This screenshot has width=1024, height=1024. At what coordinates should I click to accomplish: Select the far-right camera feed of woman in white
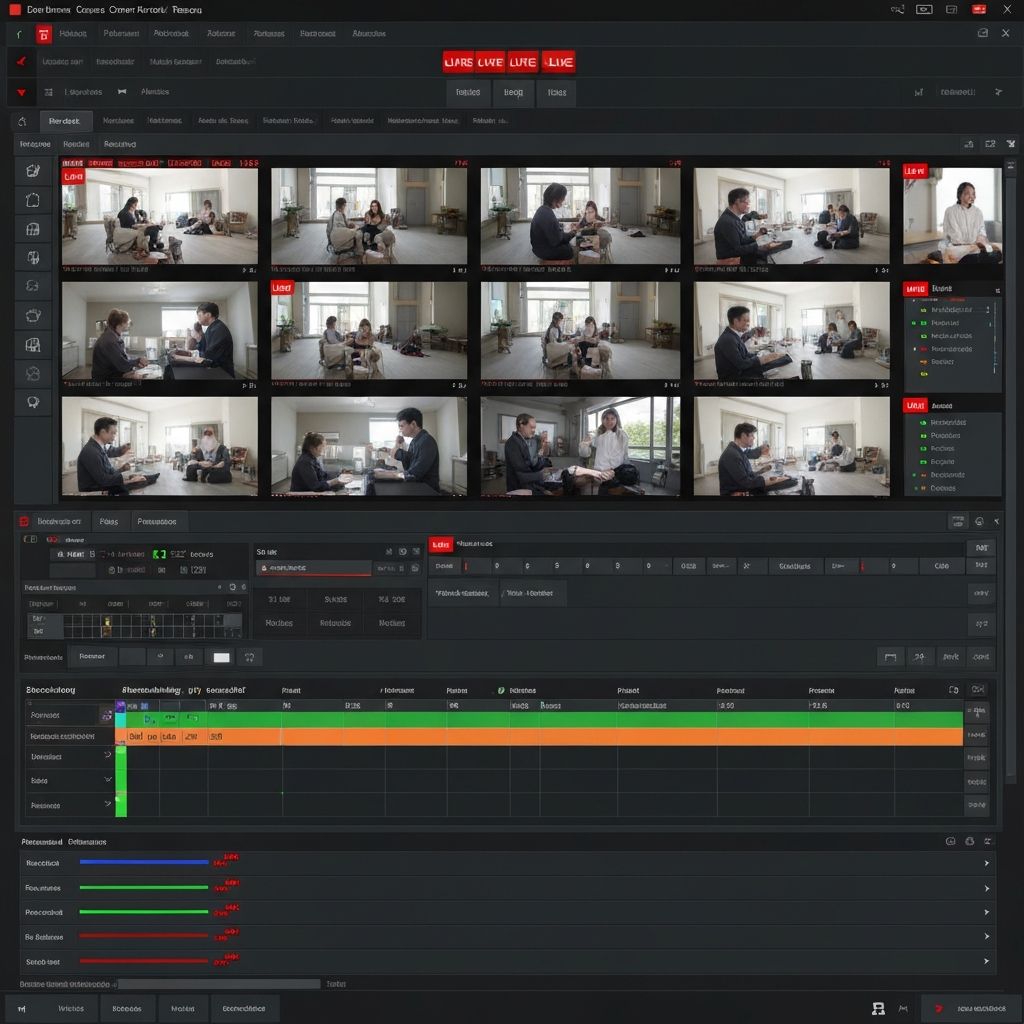[952, 215]
